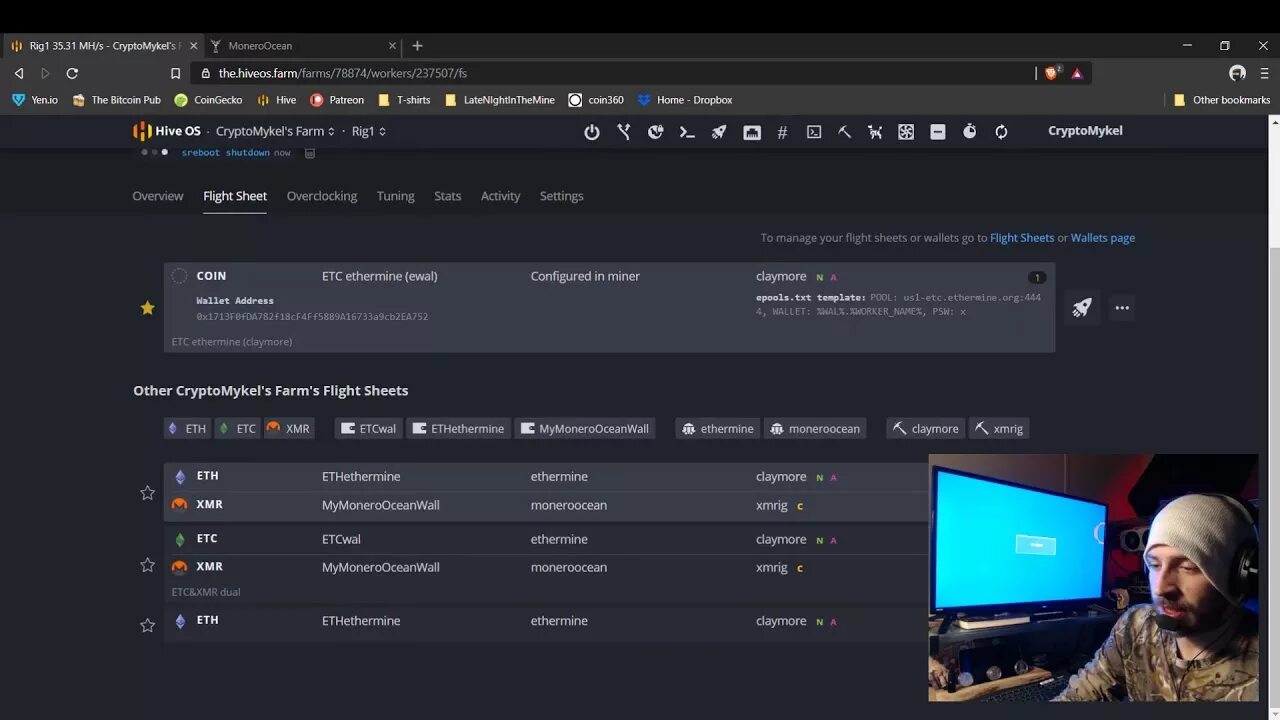Filter by claymore miner tag
Image resolution: width=1280 pixels, height=720 pixels.
(x=926, y=428)
